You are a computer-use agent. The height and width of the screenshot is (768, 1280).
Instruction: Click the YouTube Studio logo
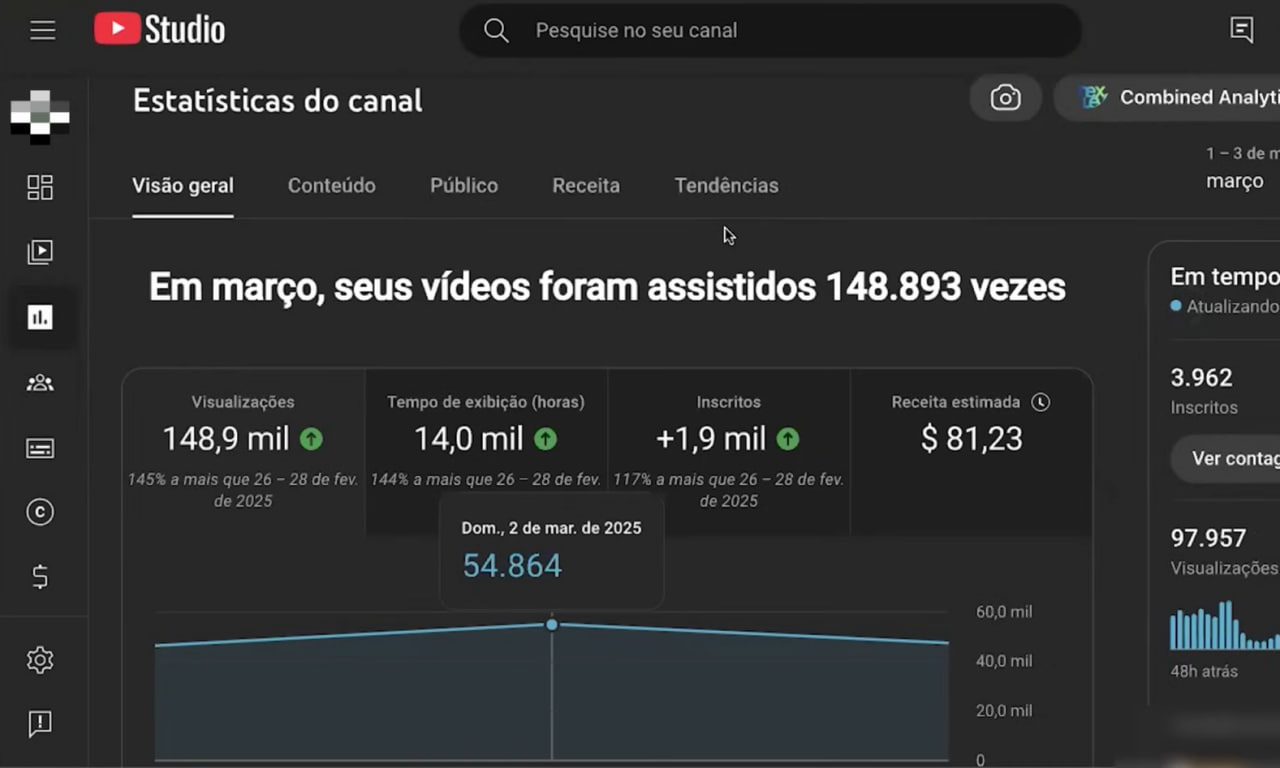(160, 29)
